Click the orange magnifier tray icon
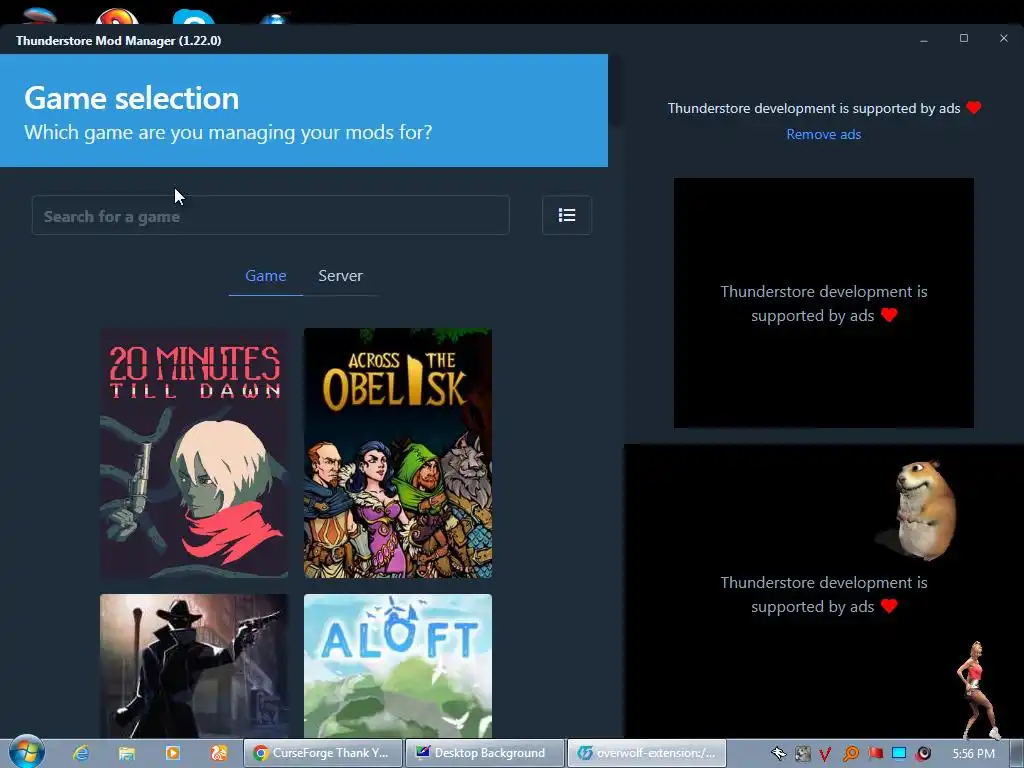The height and width of the screenshot is (768, 1024). 850,754
